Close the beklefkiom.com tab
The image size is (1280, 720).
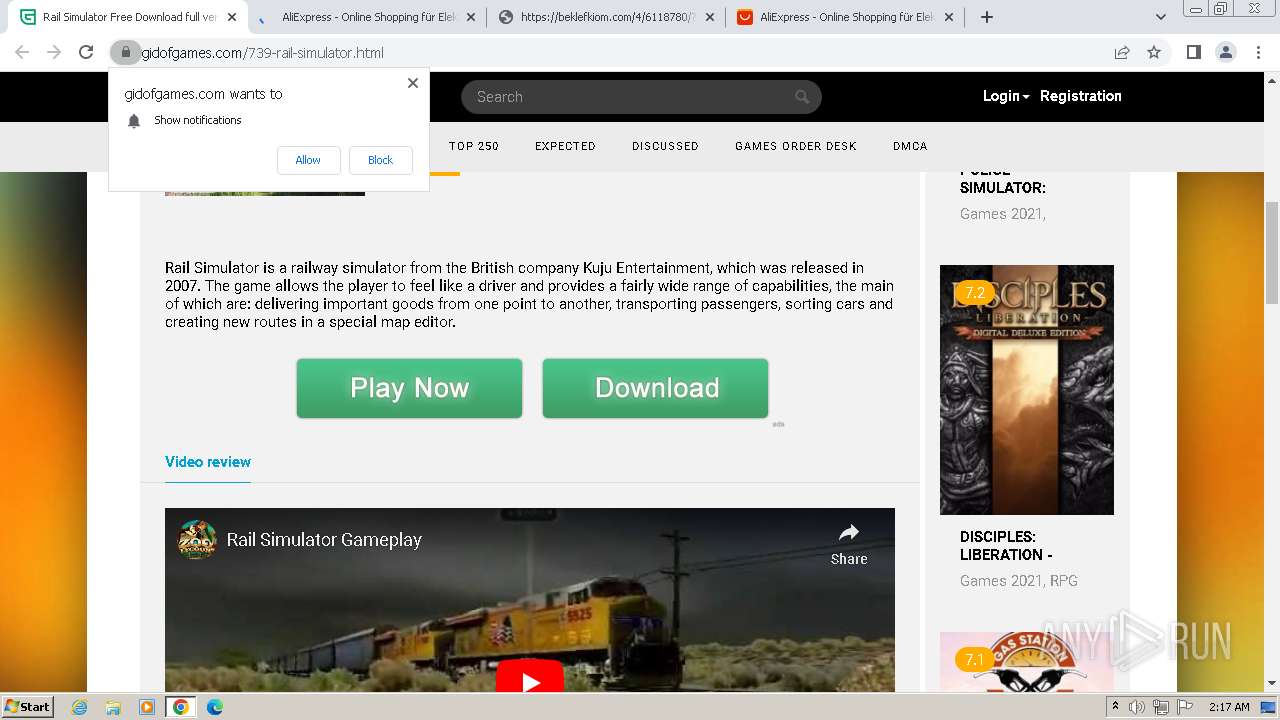(710, 17)
